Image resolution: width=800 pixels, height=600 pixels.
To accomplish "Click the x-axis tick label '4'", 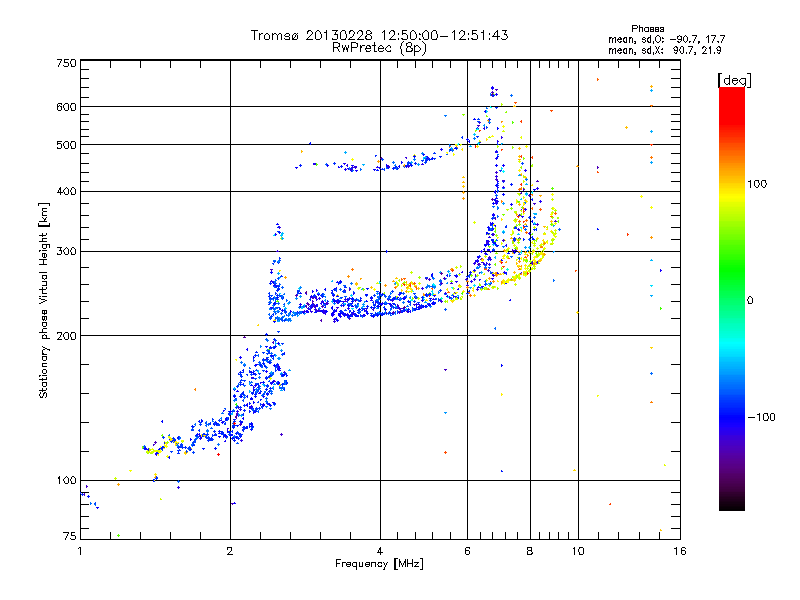I will [380, 551].
